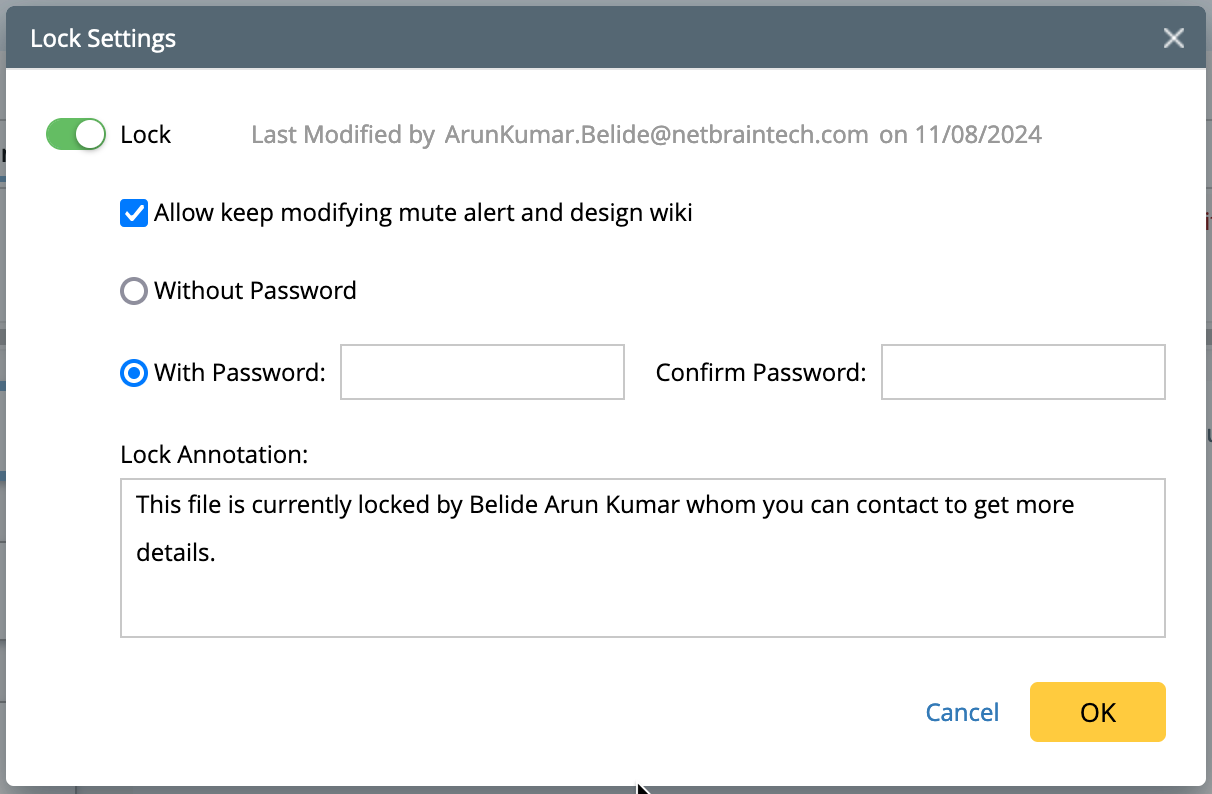
Task: Click the ArunKumar.Belide@netbraintech.com email text
Action: click(656, 135)
